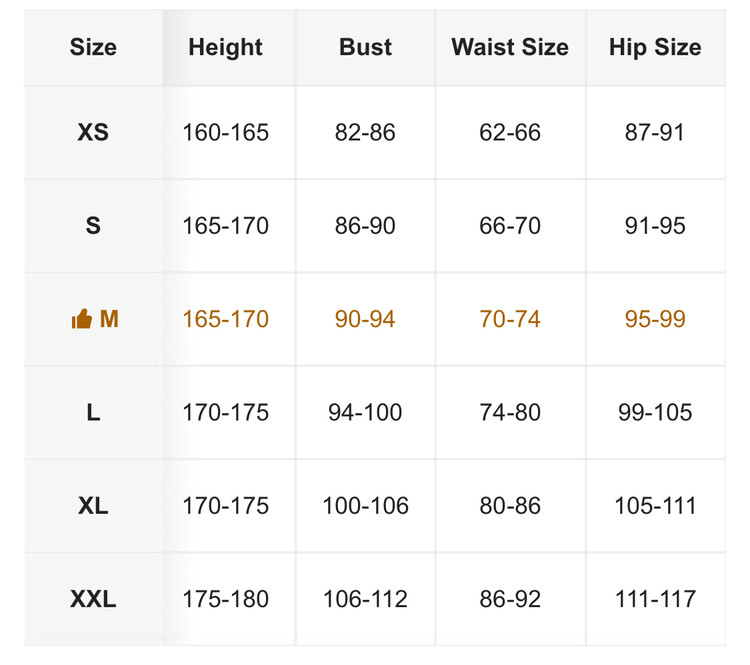Click the M waist value 70-74
Screen dimensions: 750x665
coord(510,320)
